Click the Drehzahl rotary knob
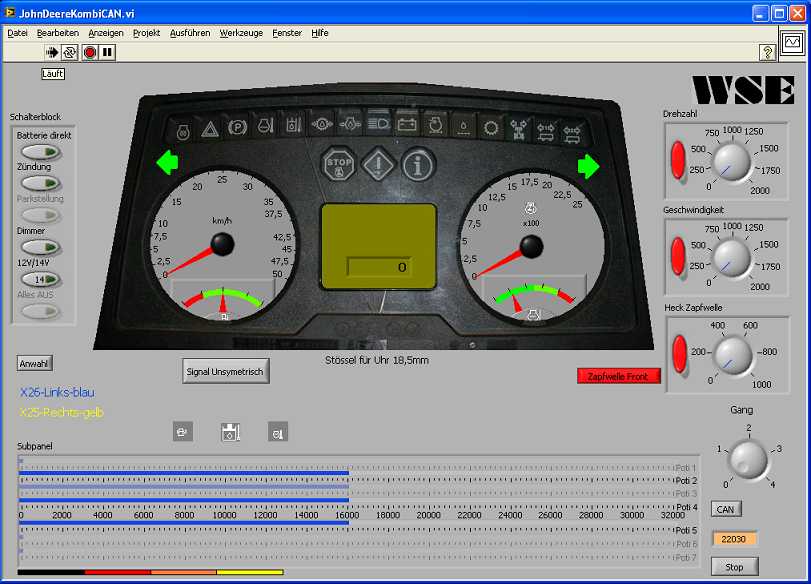811x584 pixels. click(x=731, y=162)
